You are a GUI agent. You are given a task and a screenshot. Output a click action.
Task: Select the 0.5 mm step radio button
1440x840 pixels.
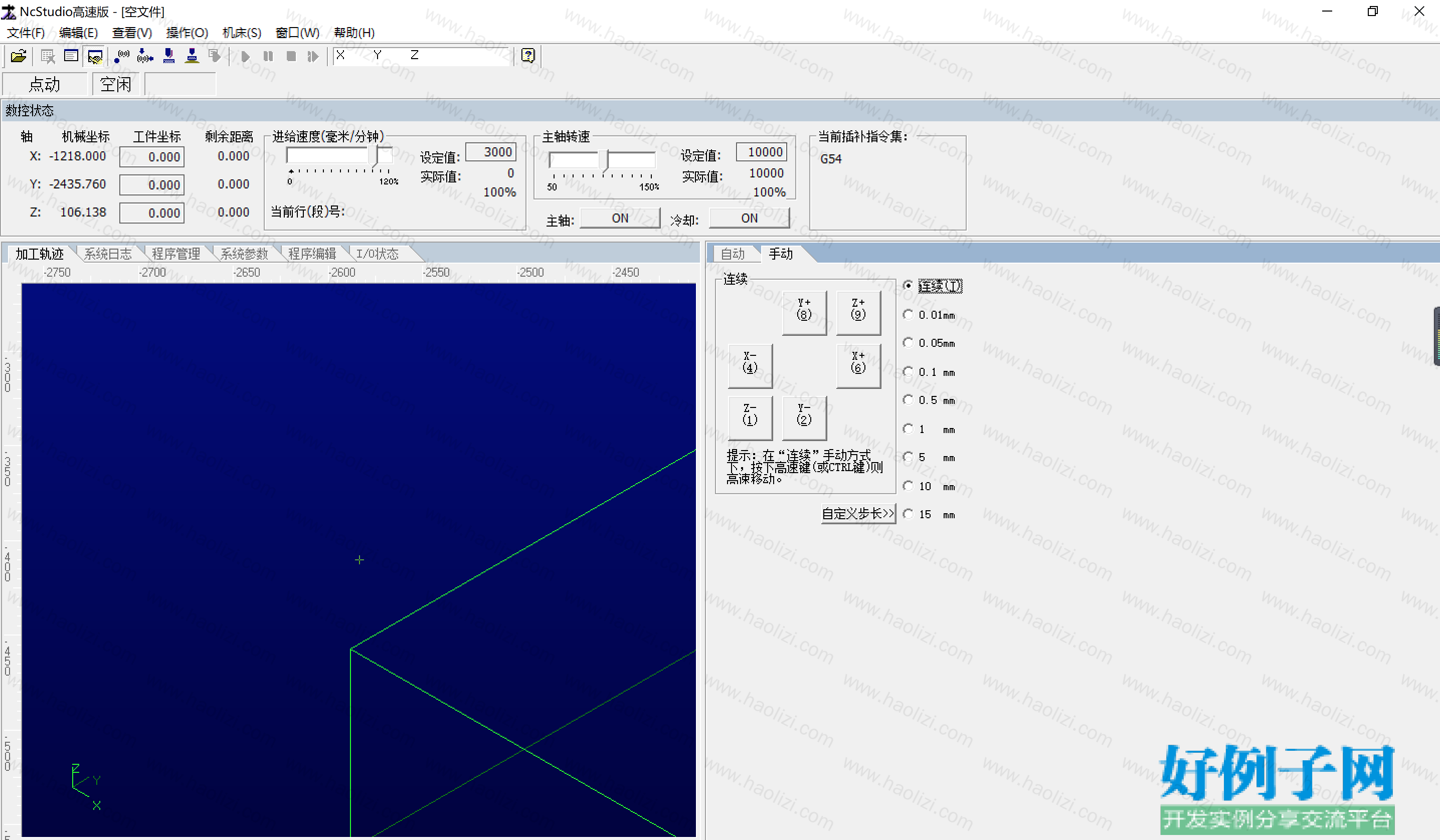coord(929,400)
